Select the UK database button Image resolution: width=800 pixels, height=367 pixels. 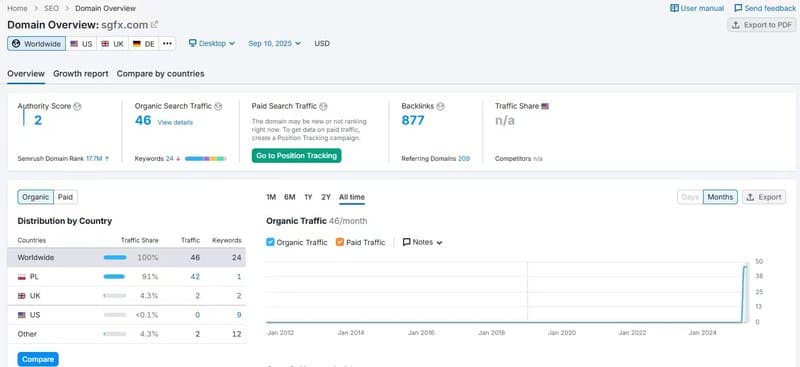[x=113, y=43]
